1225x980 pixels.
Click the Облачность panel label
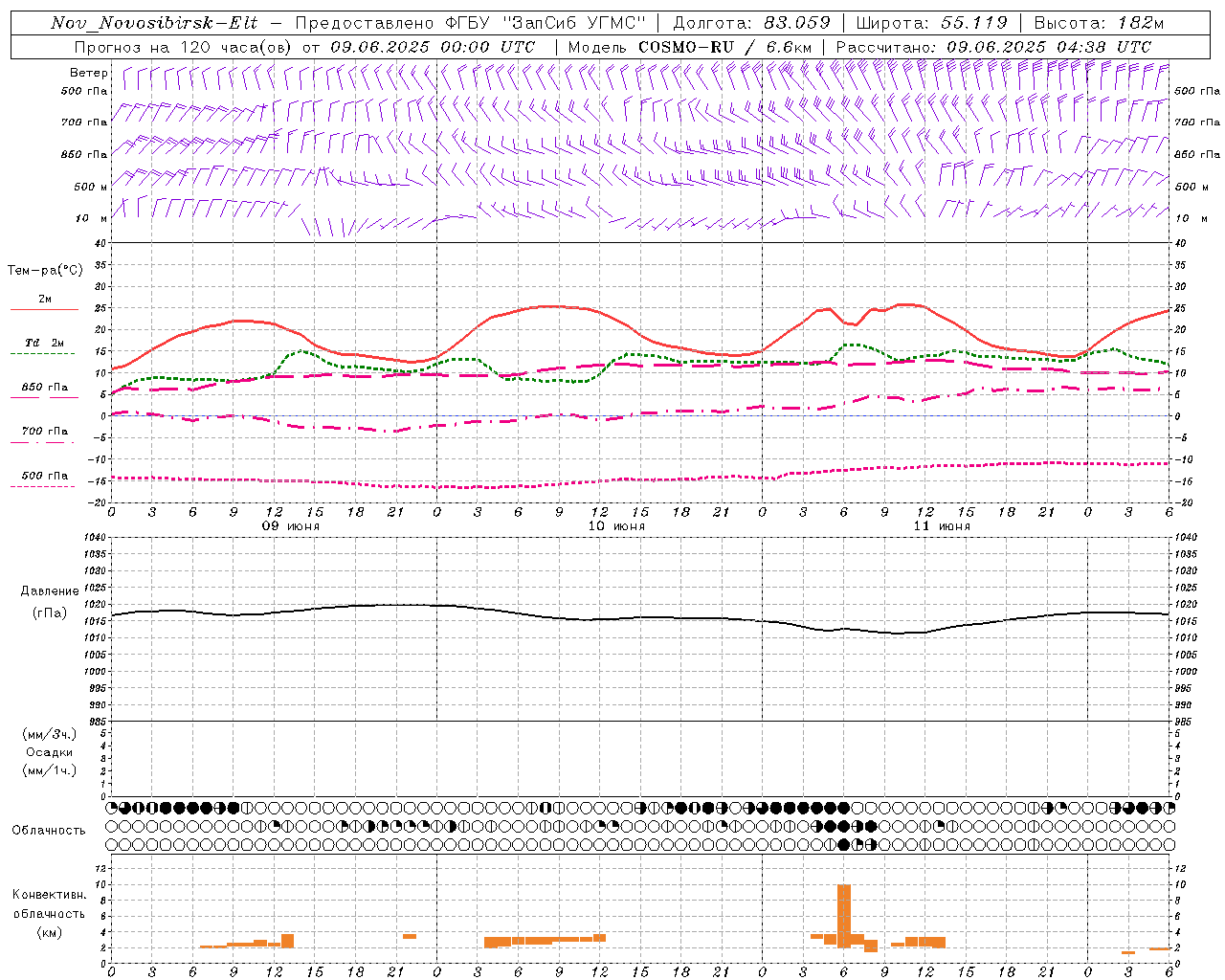tap(49, 831)
